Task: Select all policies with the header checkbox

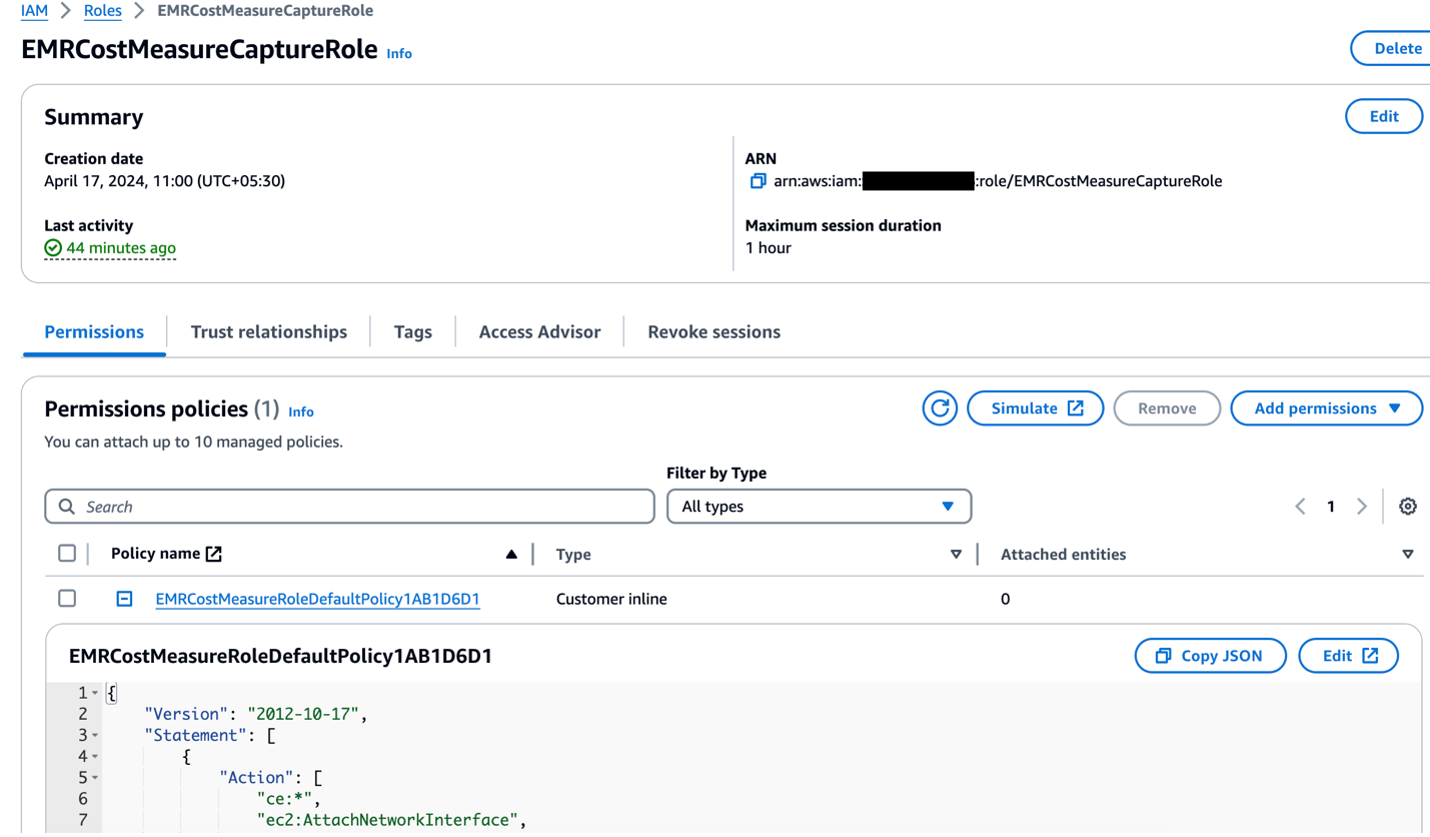Action: coord(67,553)
